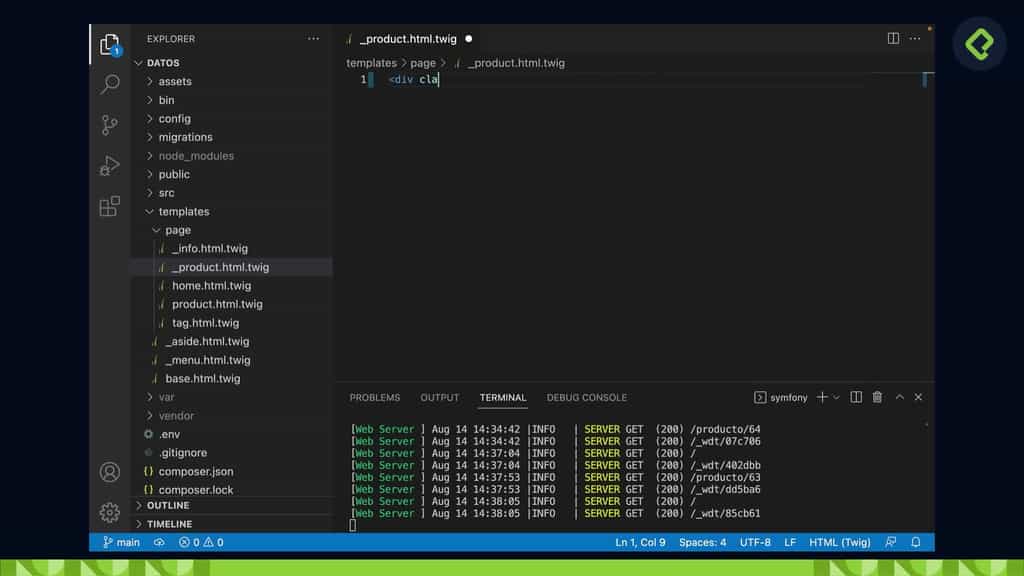This screenshot has height=576, width=1024.
Task: Open errors and warnings count in status bar
Action: pos(201,542)
